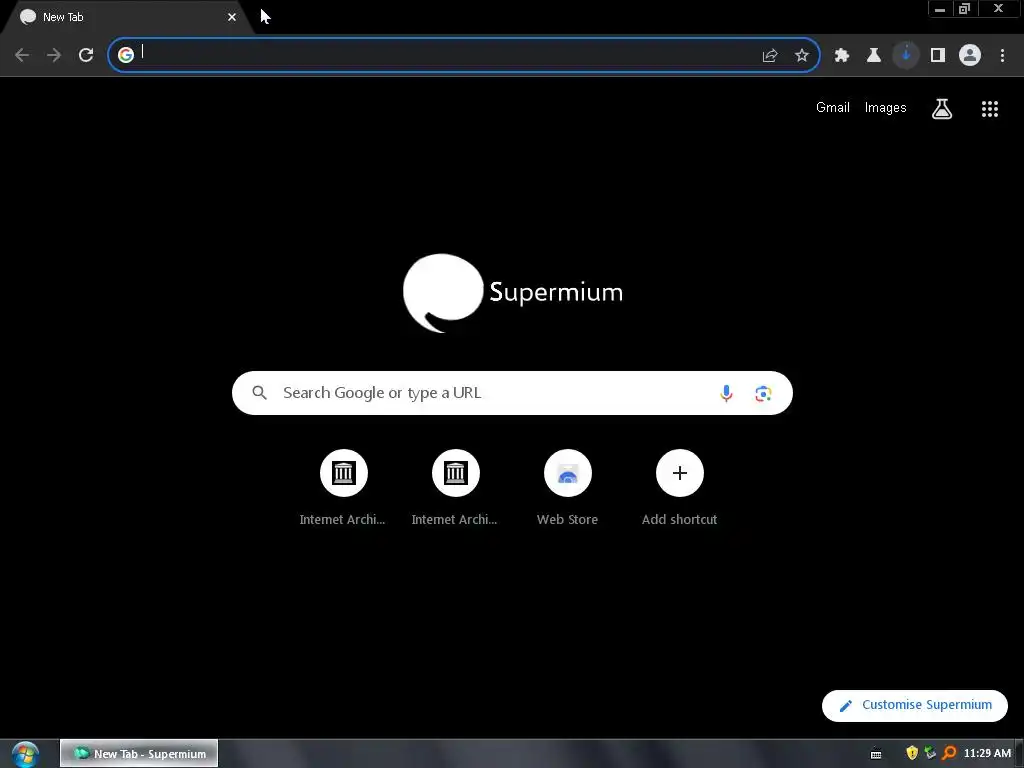Screen dimensions: 1024x768
Task: Reload the current page
Action: coord(86,55)
